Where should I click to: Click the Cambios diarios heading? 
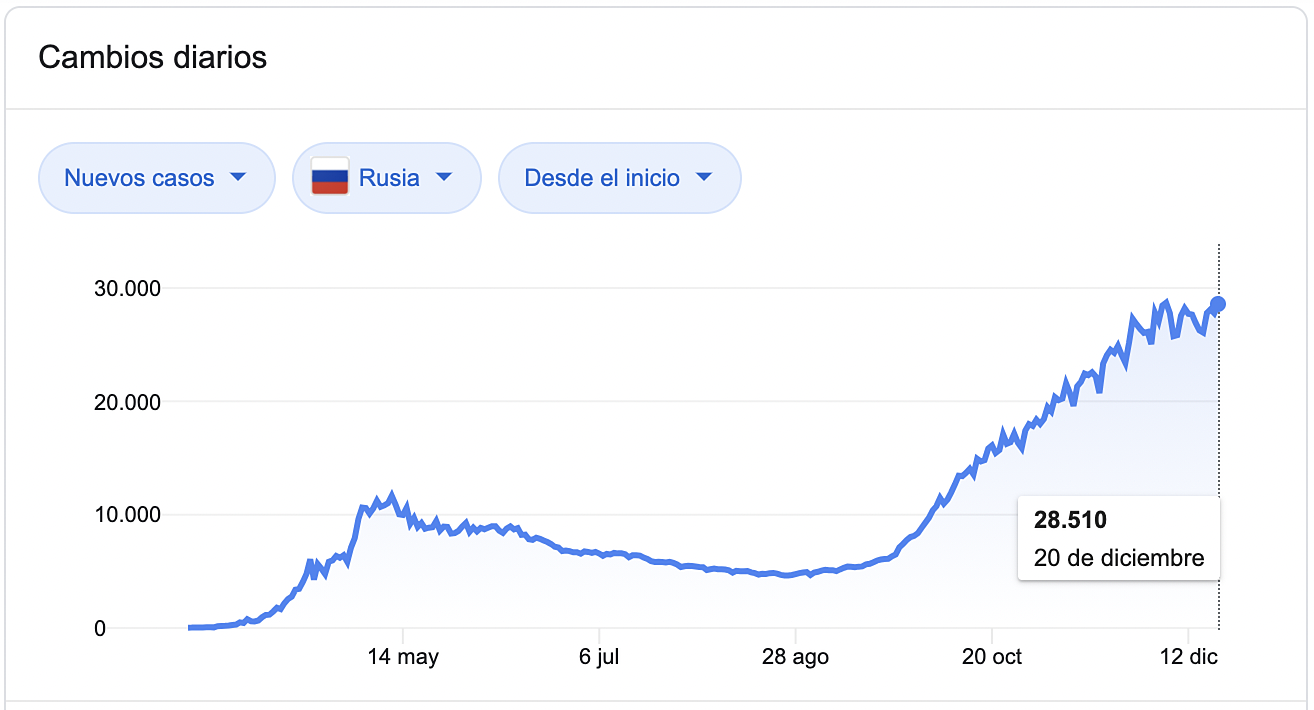click(152, 57)
